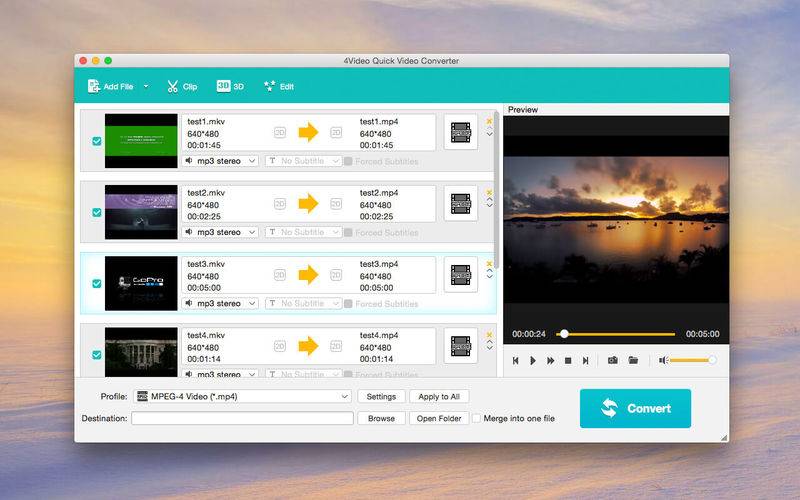This screenshot has width=800, height=500.
Task: Click the Settings button
Action: click(x=381, y=396)
